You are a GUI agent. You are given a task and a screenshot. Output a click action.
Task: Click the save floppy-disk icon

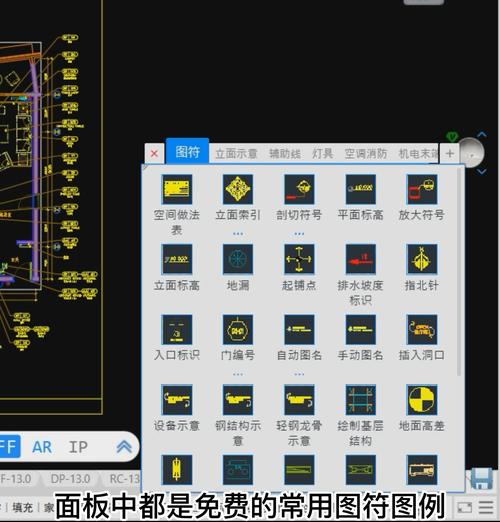[482, 479]
